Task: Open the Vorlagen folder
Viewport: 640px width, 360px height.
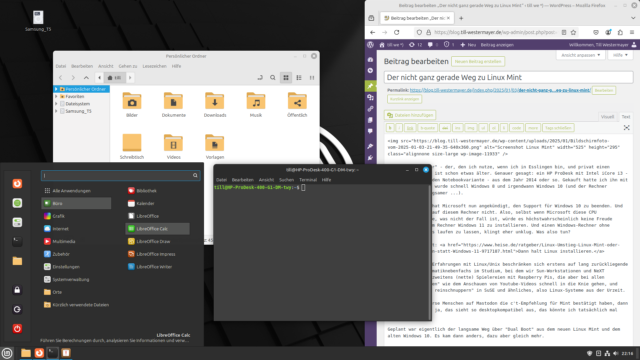Action: 215,147
